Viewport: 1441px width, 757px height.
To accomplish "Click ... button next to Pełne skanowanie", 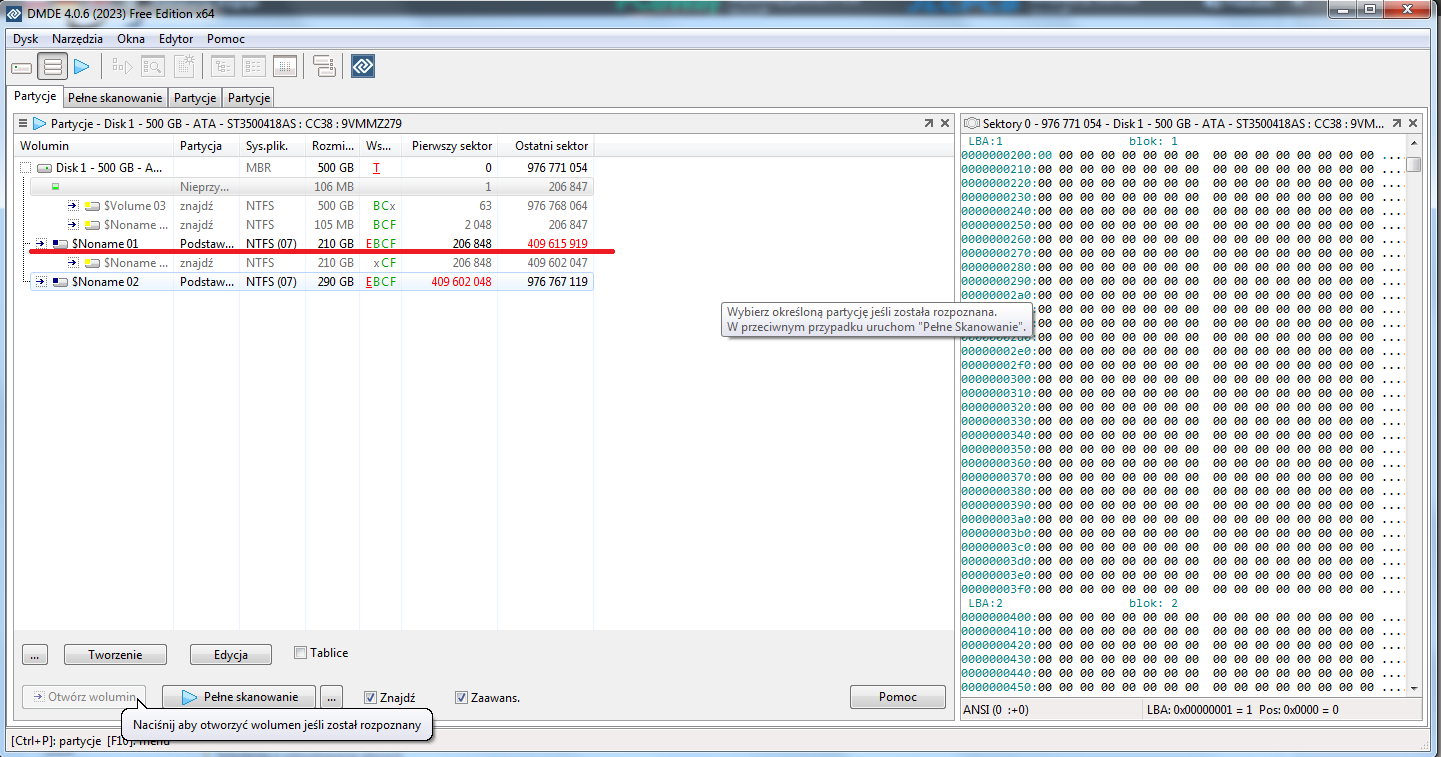I will (332, 697).
